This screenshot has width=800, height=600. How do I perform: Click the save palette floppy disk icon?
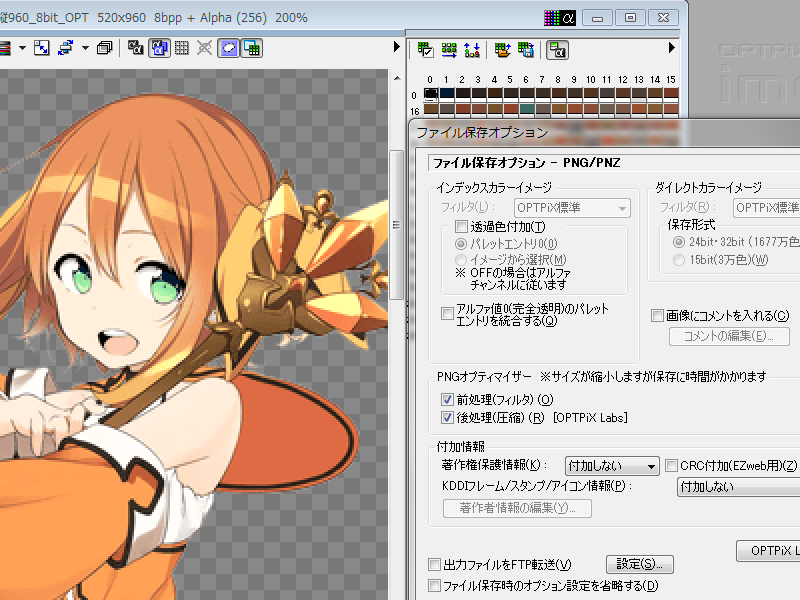(x=526, y=50)
